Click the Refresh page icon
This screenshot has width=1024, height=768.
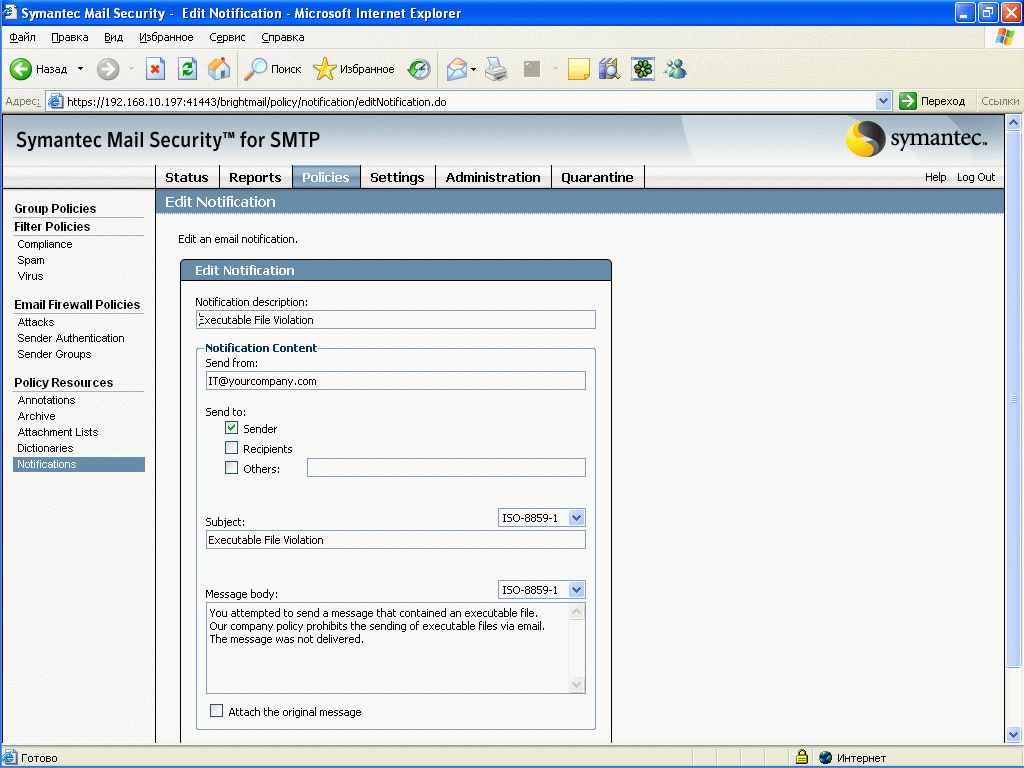click(187, 69)
